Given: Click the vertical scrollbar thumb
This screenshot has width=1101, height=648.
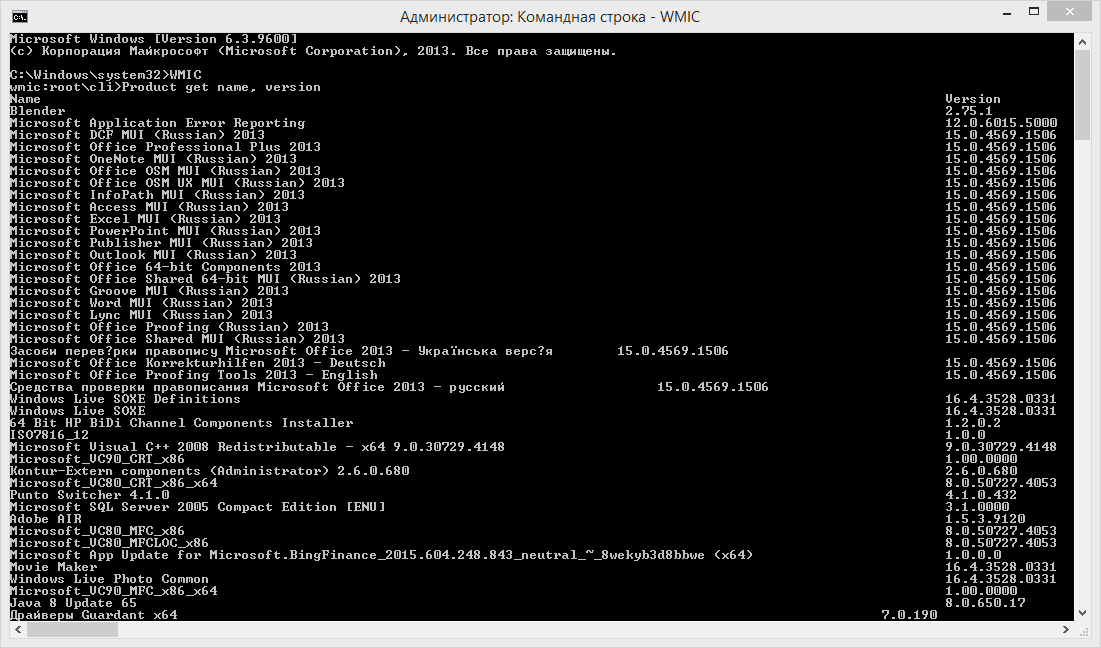Looking at the screenshot, I should (1083, 95).
